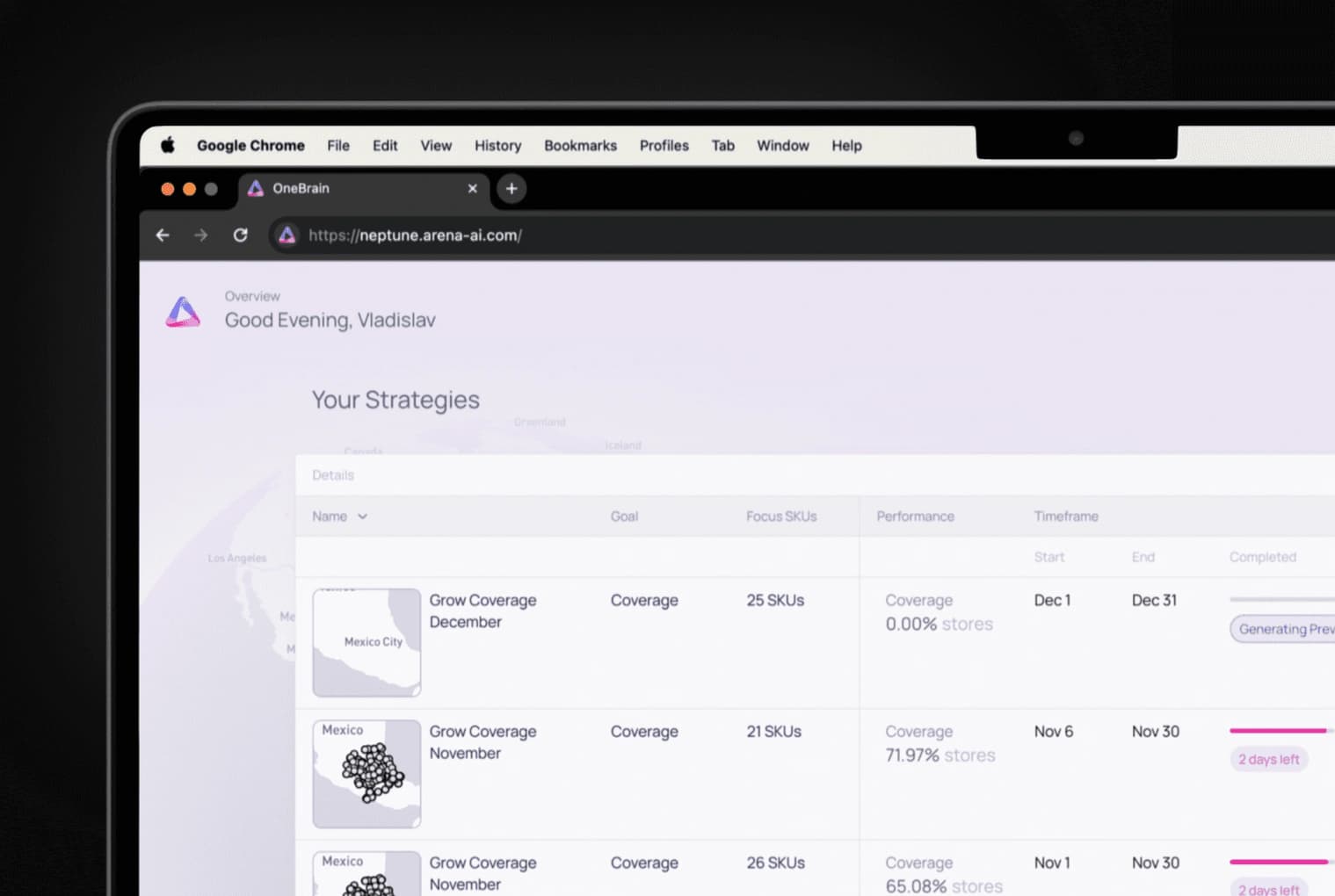The width and height of the screenshot is (1335, 896).
Task: Click the 65.08% stores coverage value
Action: (943, 885)
